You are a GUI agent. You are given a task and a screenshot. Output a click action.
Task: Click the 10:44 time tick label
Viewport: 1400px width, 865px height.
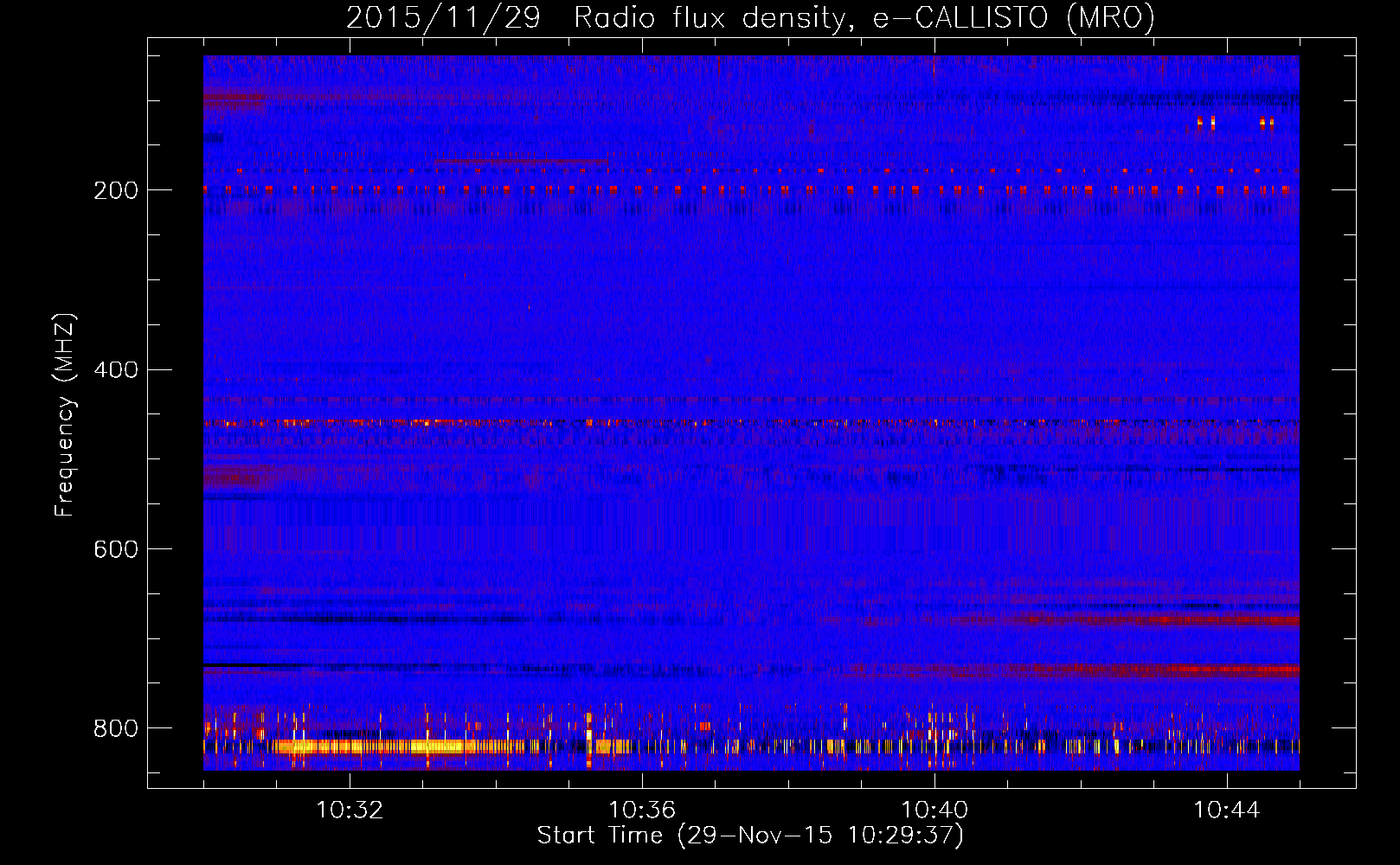coord(1227,811)
